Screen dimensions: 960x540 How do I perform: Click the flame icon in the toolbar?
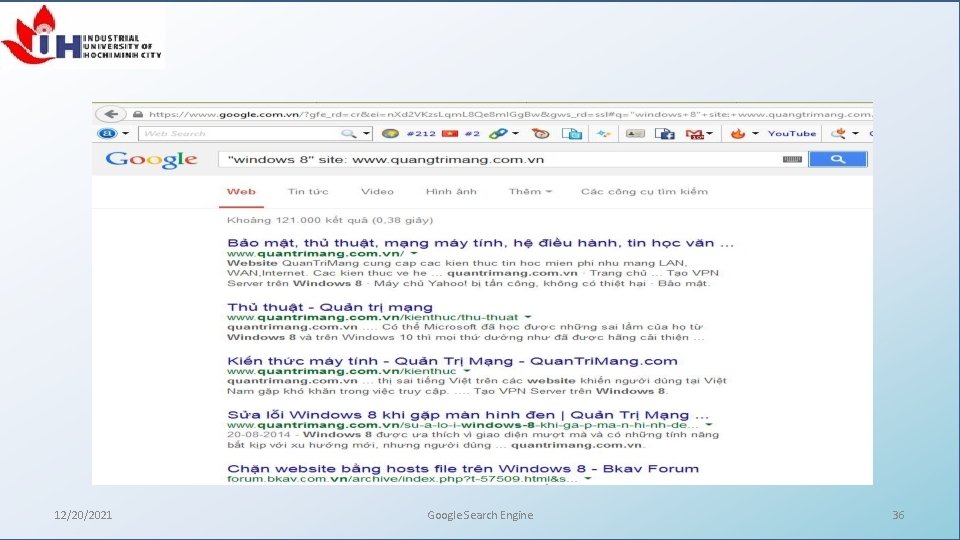tap(738, 133)
